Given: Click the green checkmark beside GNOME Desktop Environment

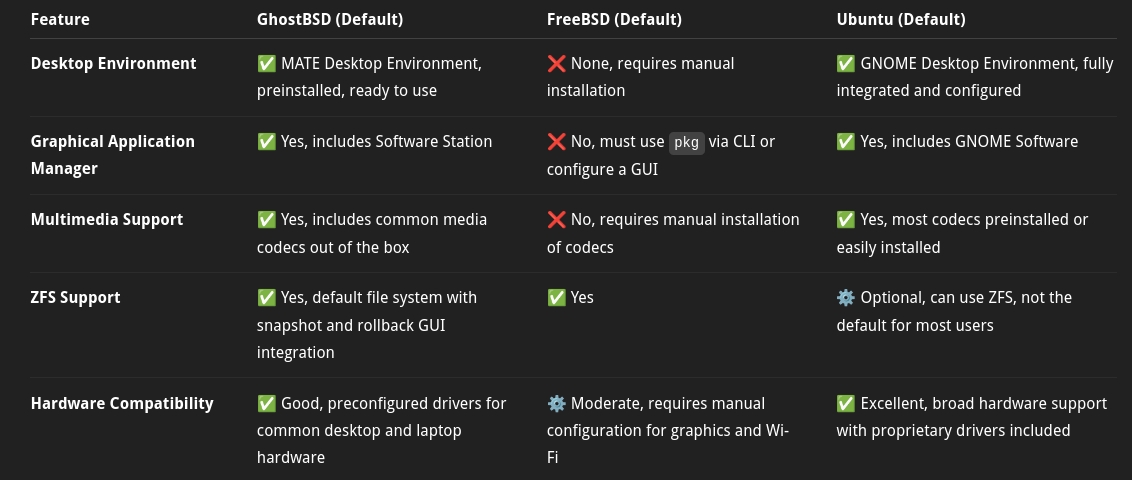Looking at the screenshot, I should [x=846, y=64].
